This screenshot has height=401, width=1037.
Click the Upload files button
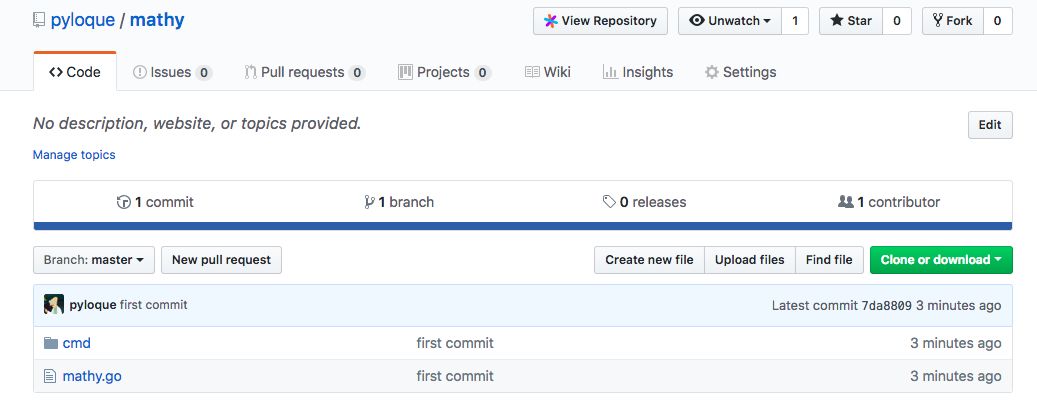click(x=750, y=260)
